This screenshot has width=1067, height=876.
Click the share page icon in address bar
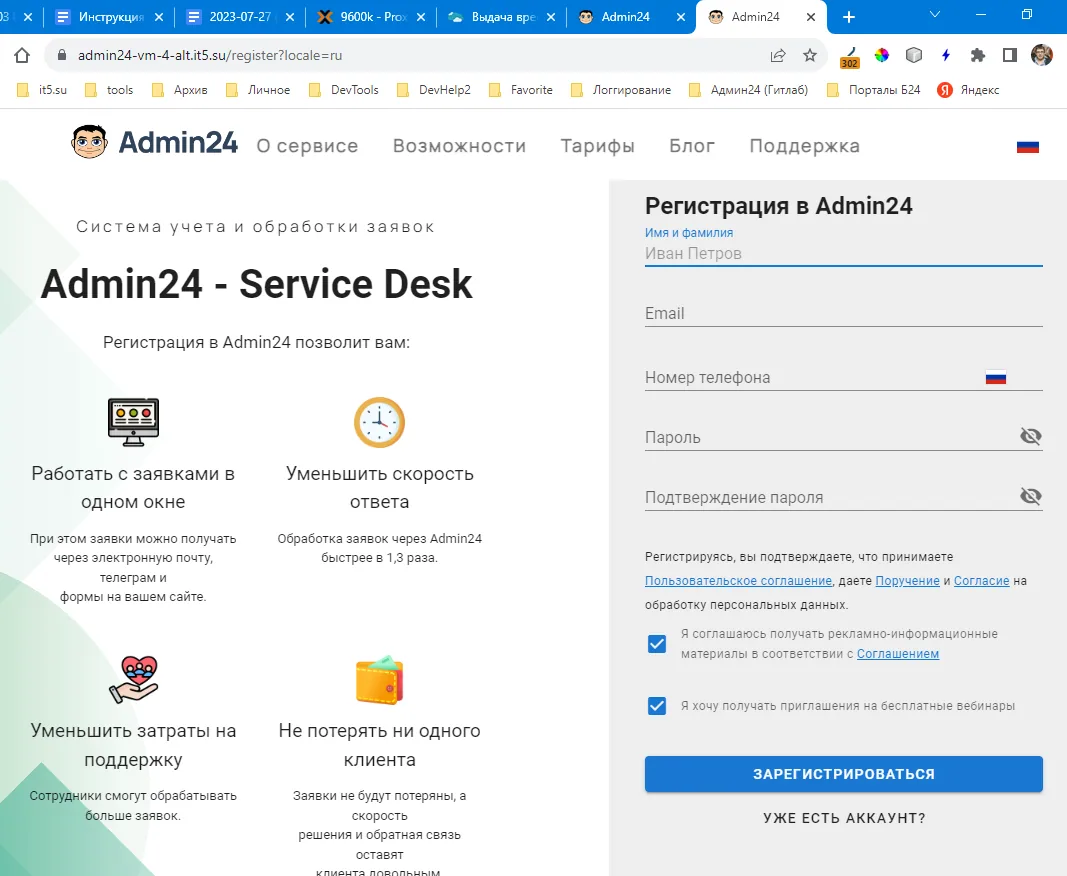(x=778, y=55)
